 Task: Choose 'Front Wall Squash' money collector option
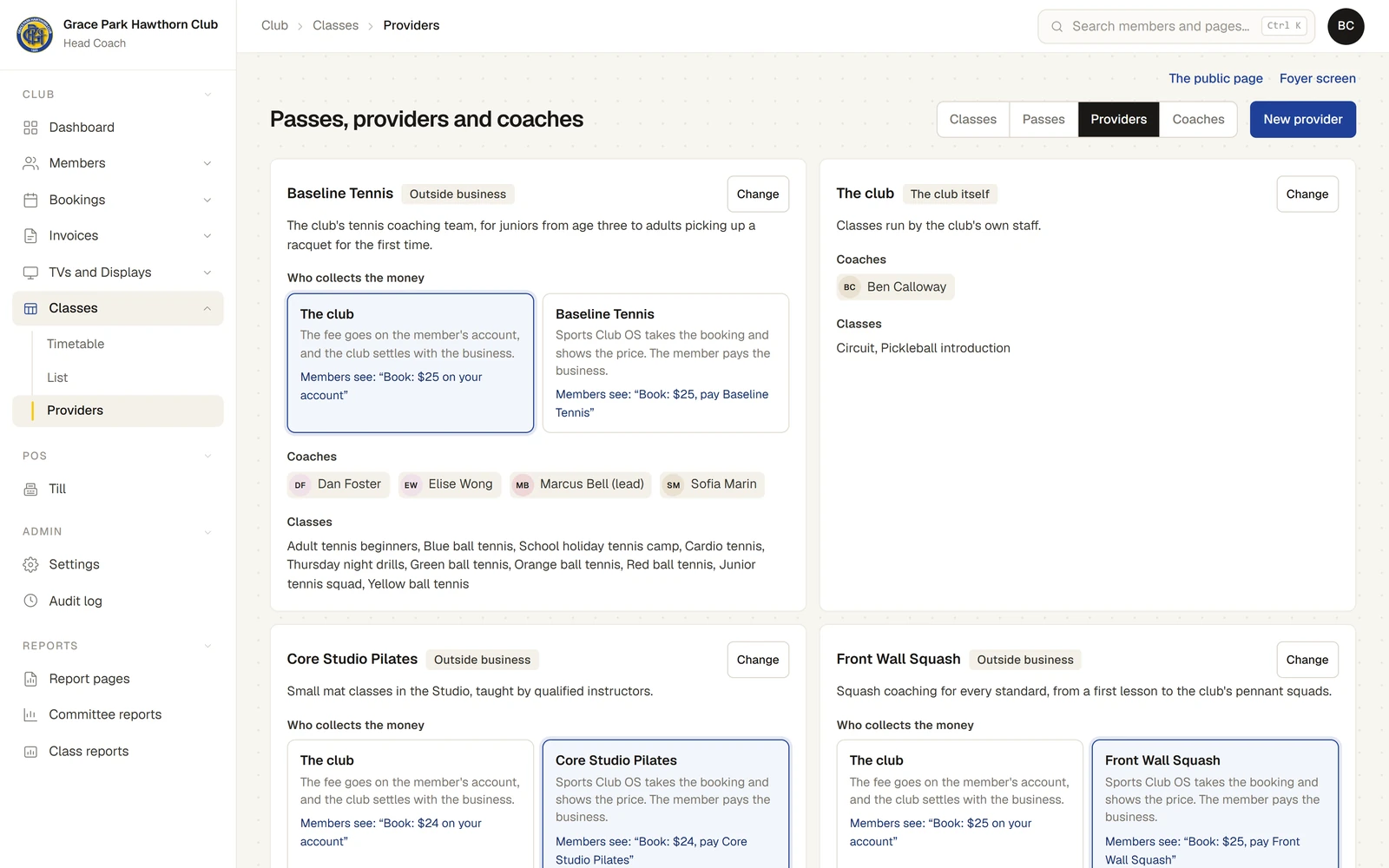point(1215,804)
